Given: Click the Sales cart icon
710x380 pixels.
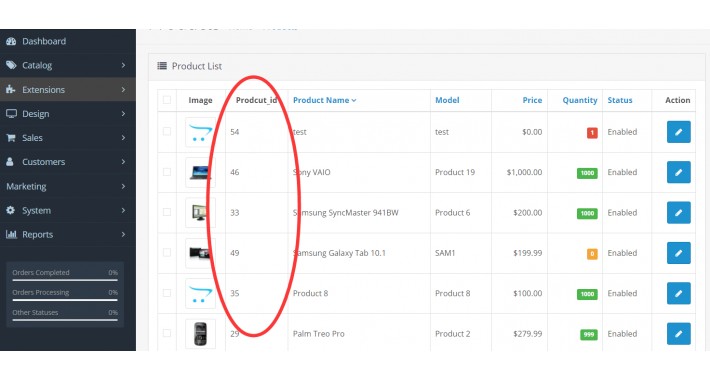Looking at the screenshot, I should 11,138.
